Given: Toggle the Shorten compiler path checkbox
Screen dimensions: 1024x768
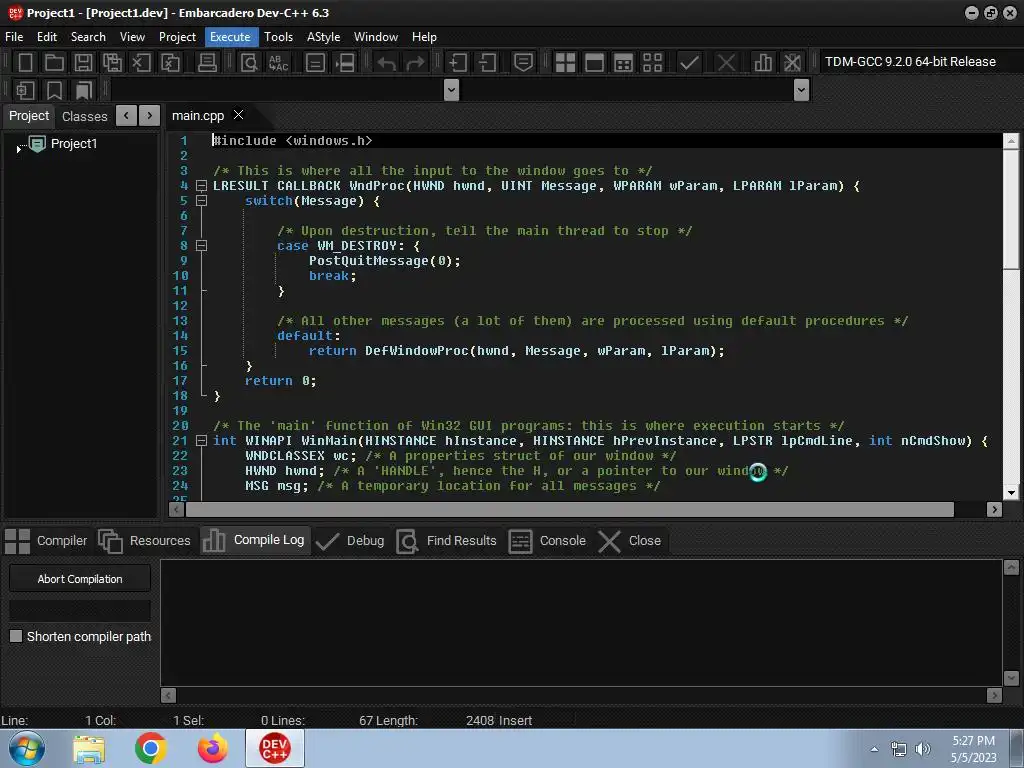Looking at the screenshot, I should tap(16, 636).
